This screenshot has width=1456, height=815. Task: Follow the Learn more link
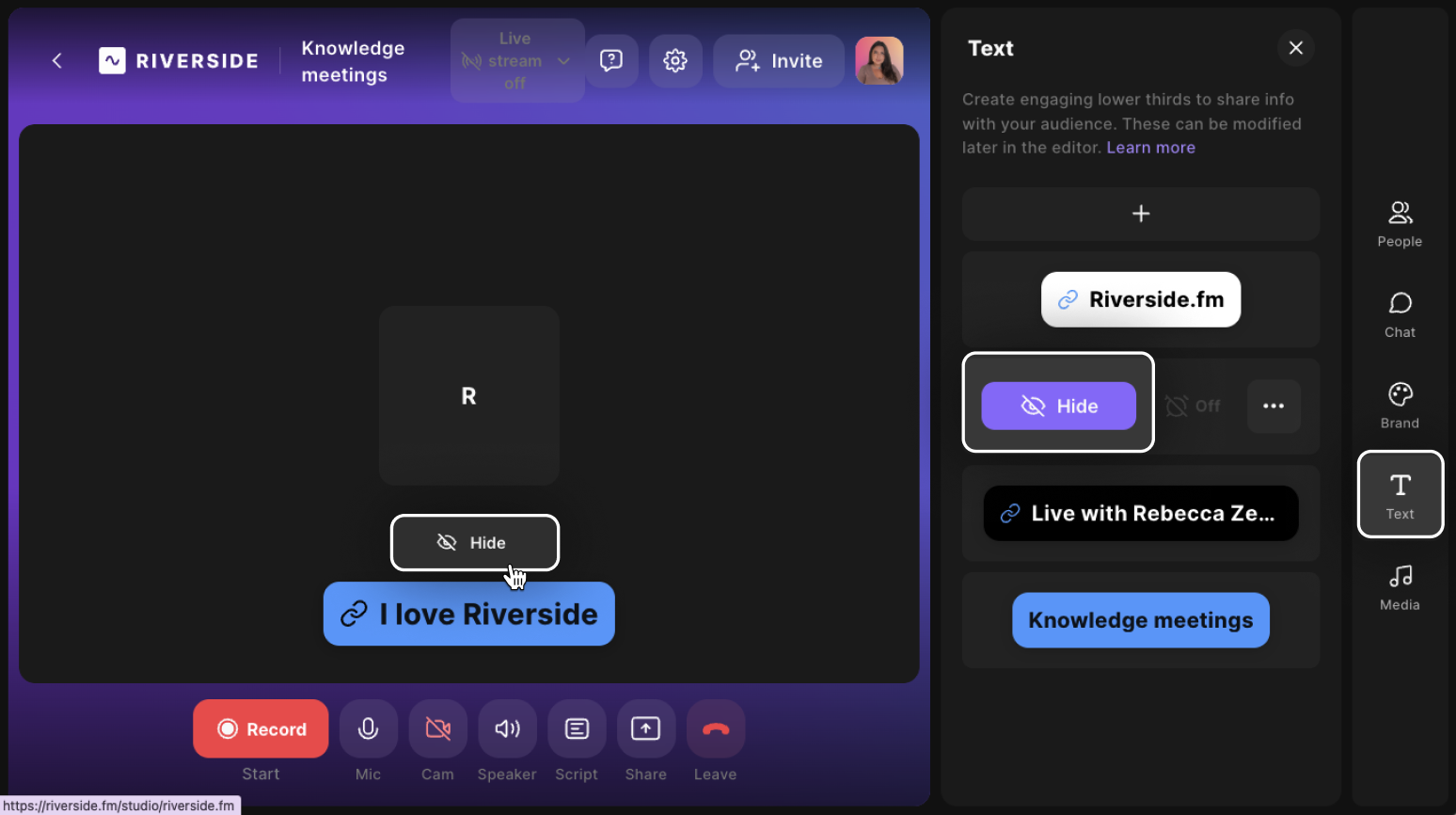pos(1150,148)
